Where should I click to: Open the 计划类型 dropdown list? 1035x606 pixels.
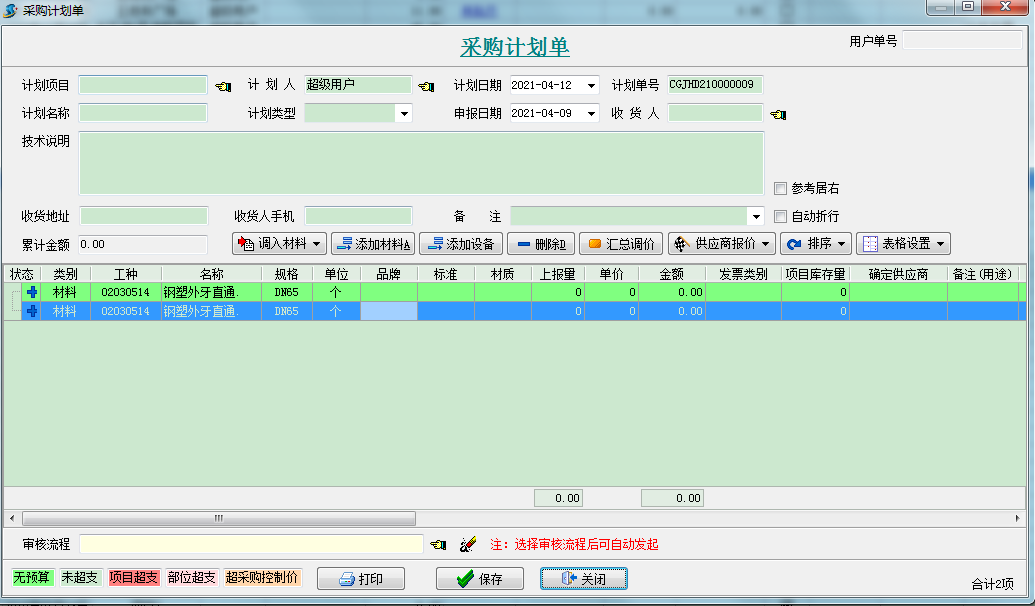403,113
